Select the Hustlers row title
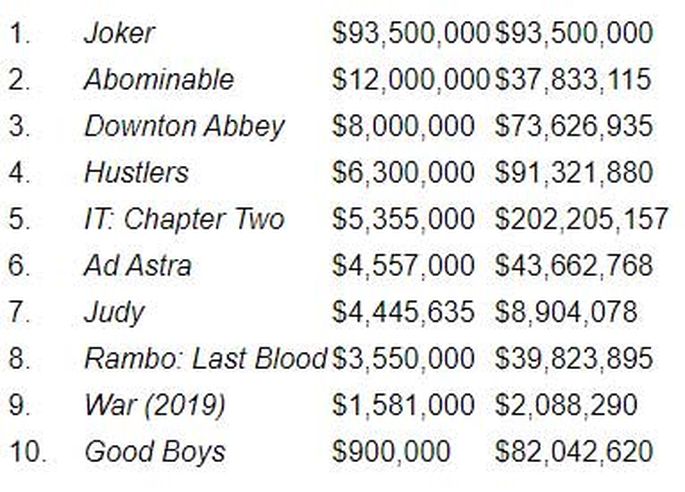Screen dimensions: 685x492 pyautogui.click(x=136, y=173)
